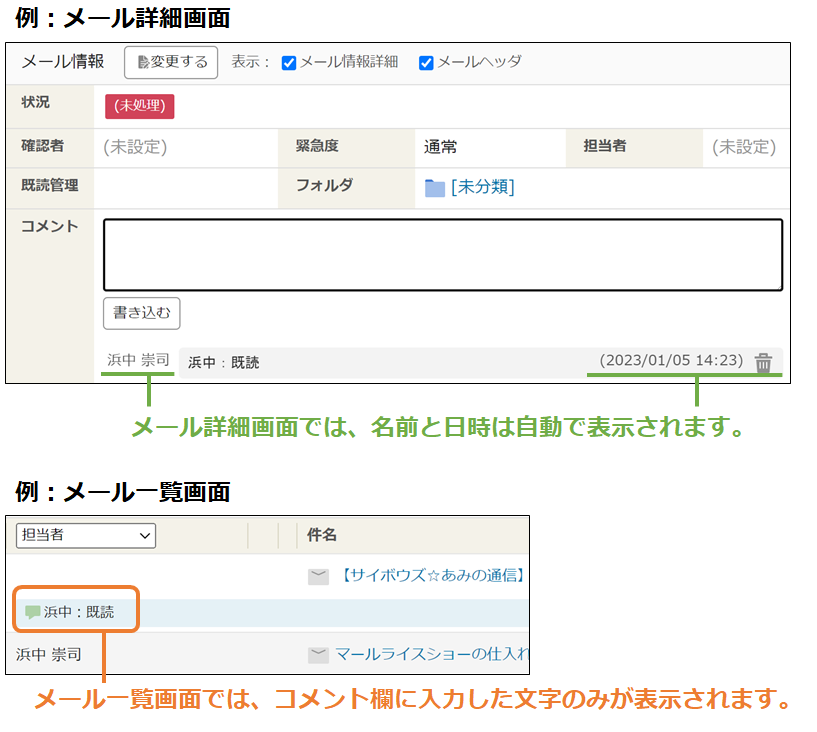Click the trash icon to delete the comment
The height and width of the screenshot is (732, 817).
click(763, 363)
